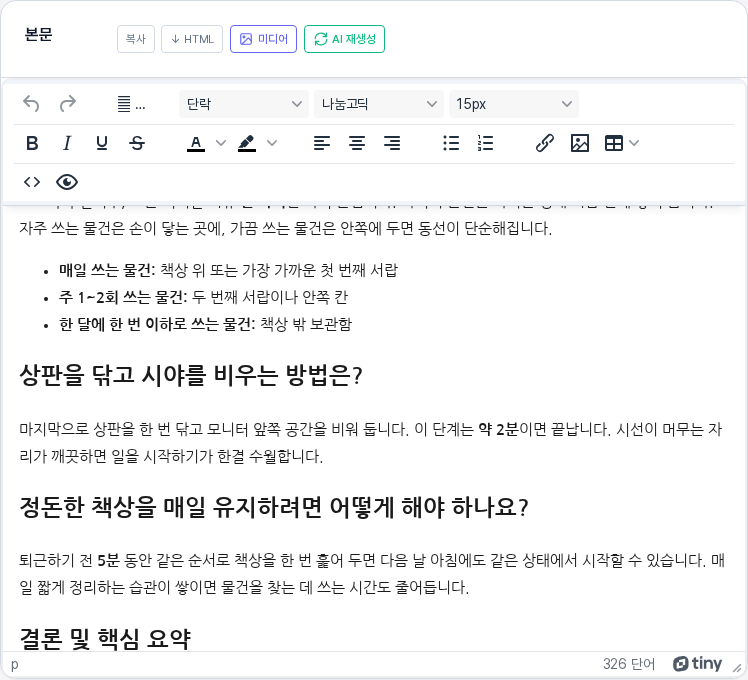Select the p element path in status bar

[15, 664]
